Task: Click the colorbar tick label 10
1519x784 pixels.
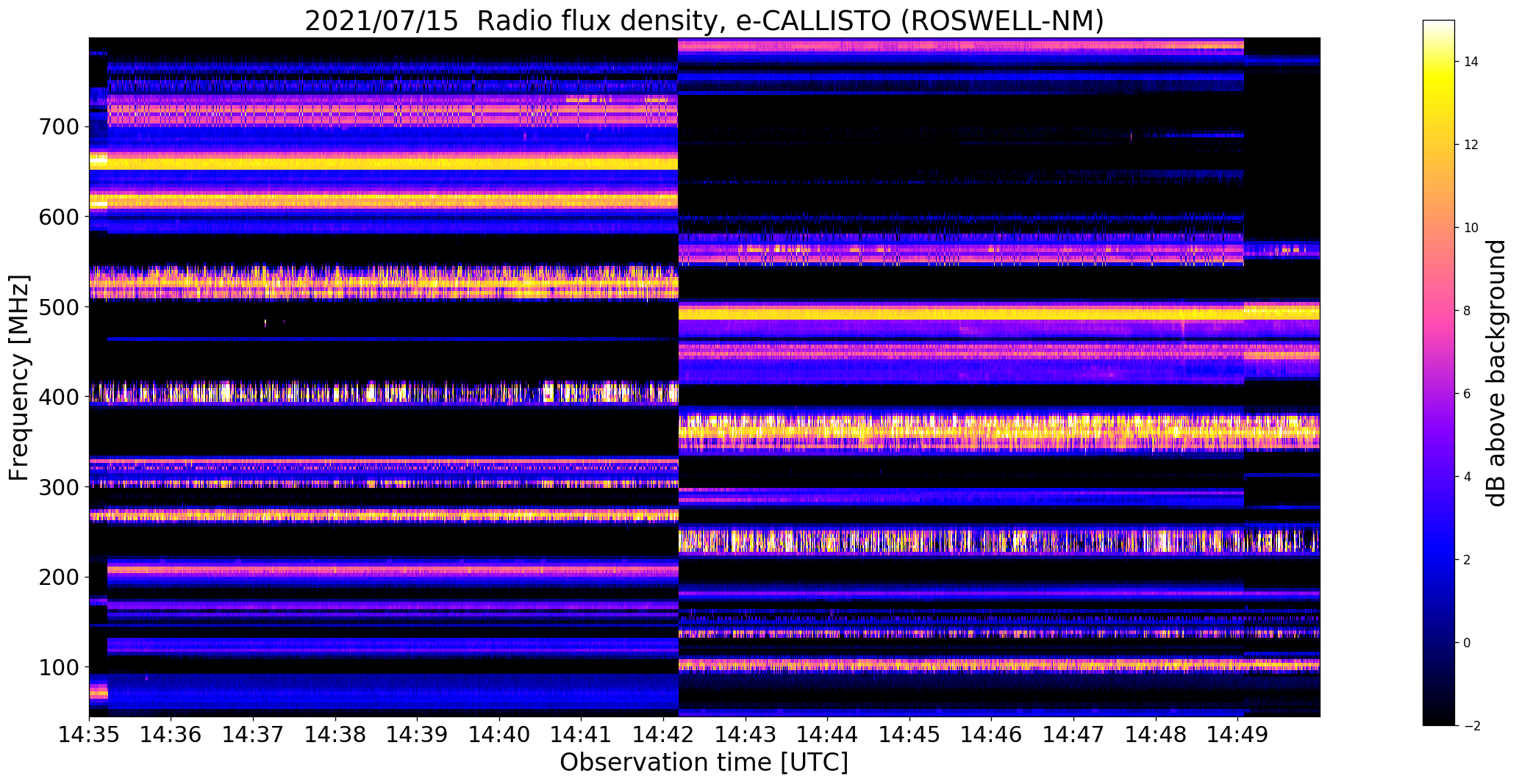Action: 1471,228
